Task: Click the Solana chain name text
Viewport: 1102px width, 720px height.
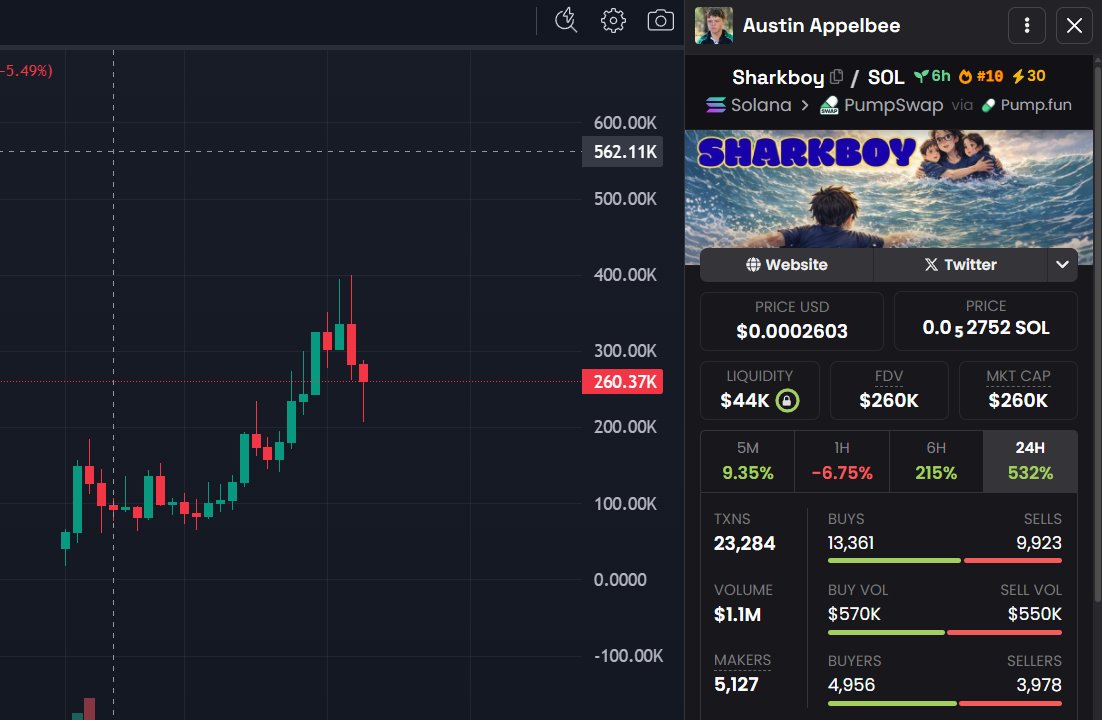Action: (761, 105)
